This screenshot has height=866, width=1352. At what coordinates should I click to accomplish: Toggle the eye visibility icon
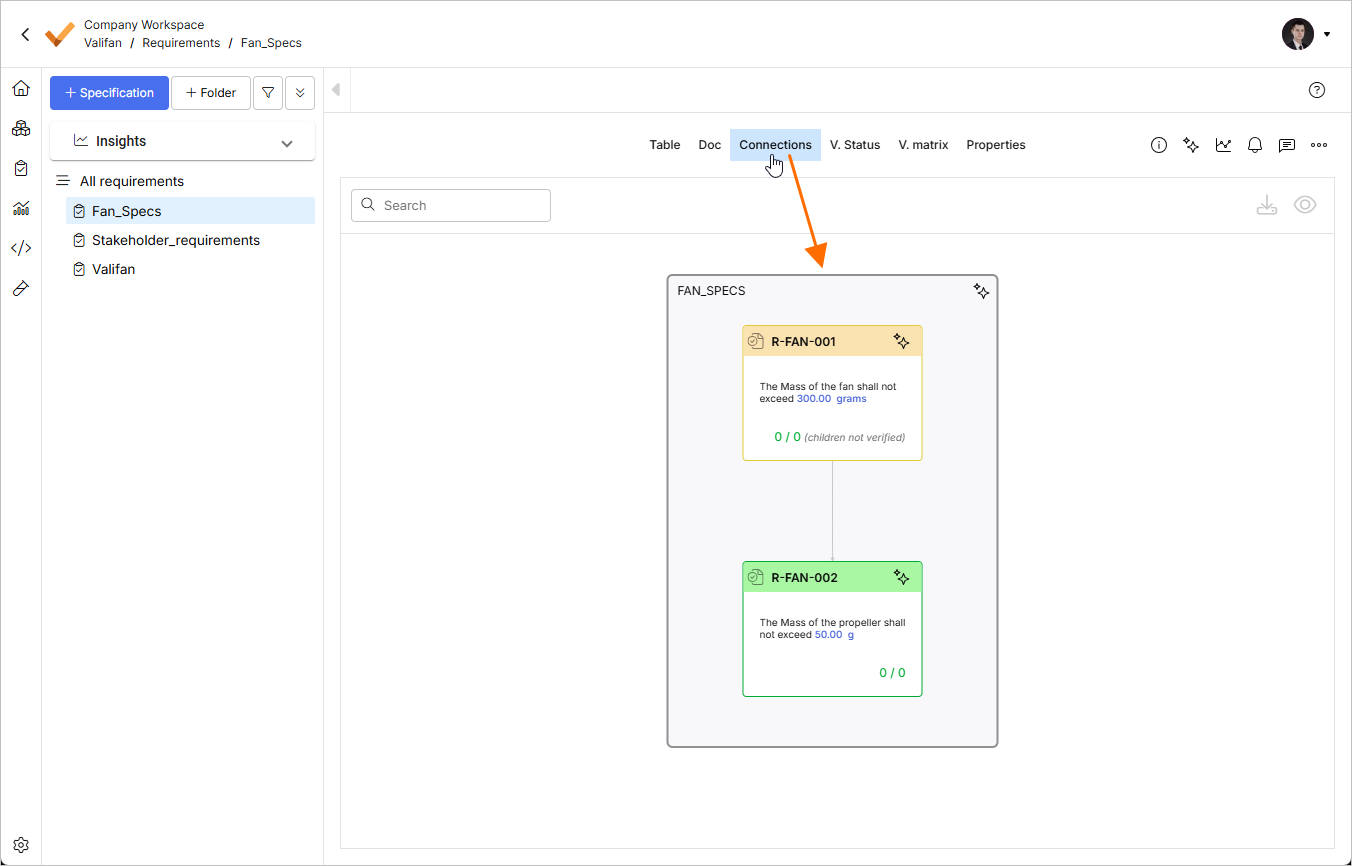(1304, 205)
